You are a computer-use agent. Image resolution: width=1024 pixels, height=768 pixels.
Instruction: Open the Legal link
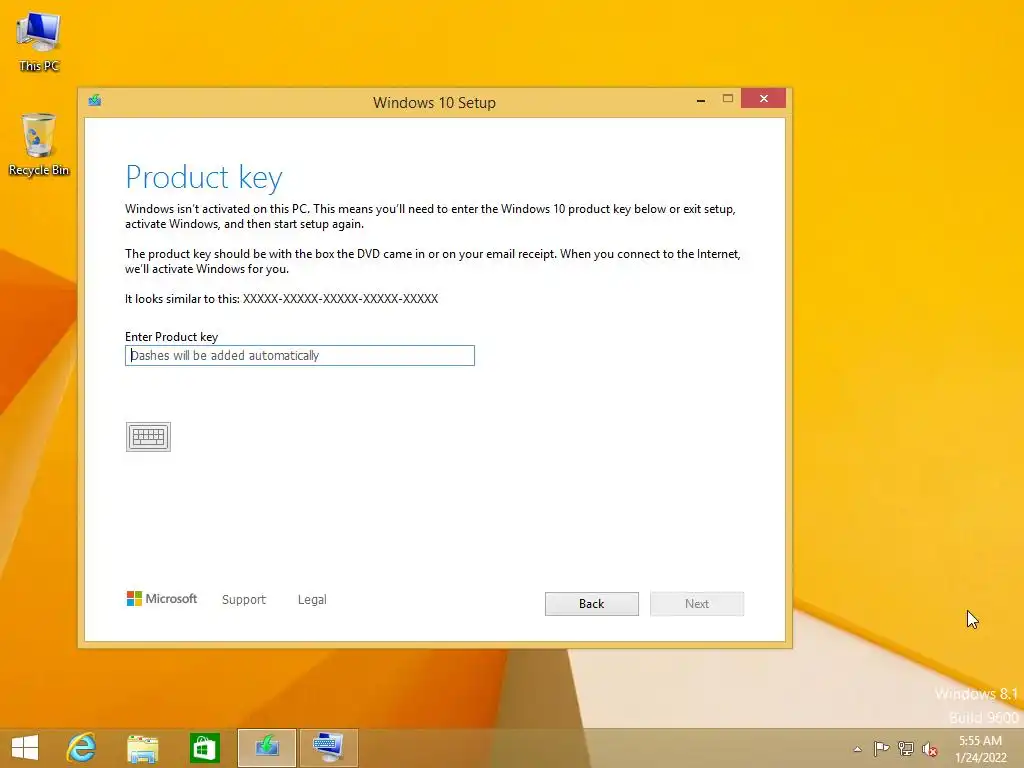pyautogui.click(x=312, y=600)
